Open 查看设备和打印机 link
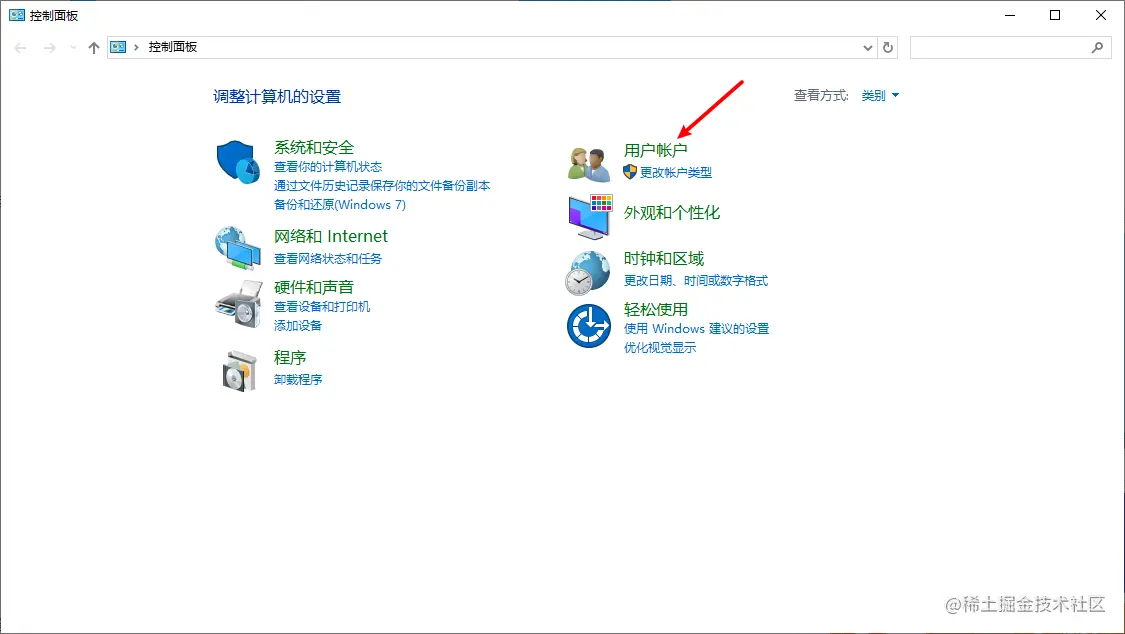Viewport: 1125px width, 634px height. click(321, 306)
